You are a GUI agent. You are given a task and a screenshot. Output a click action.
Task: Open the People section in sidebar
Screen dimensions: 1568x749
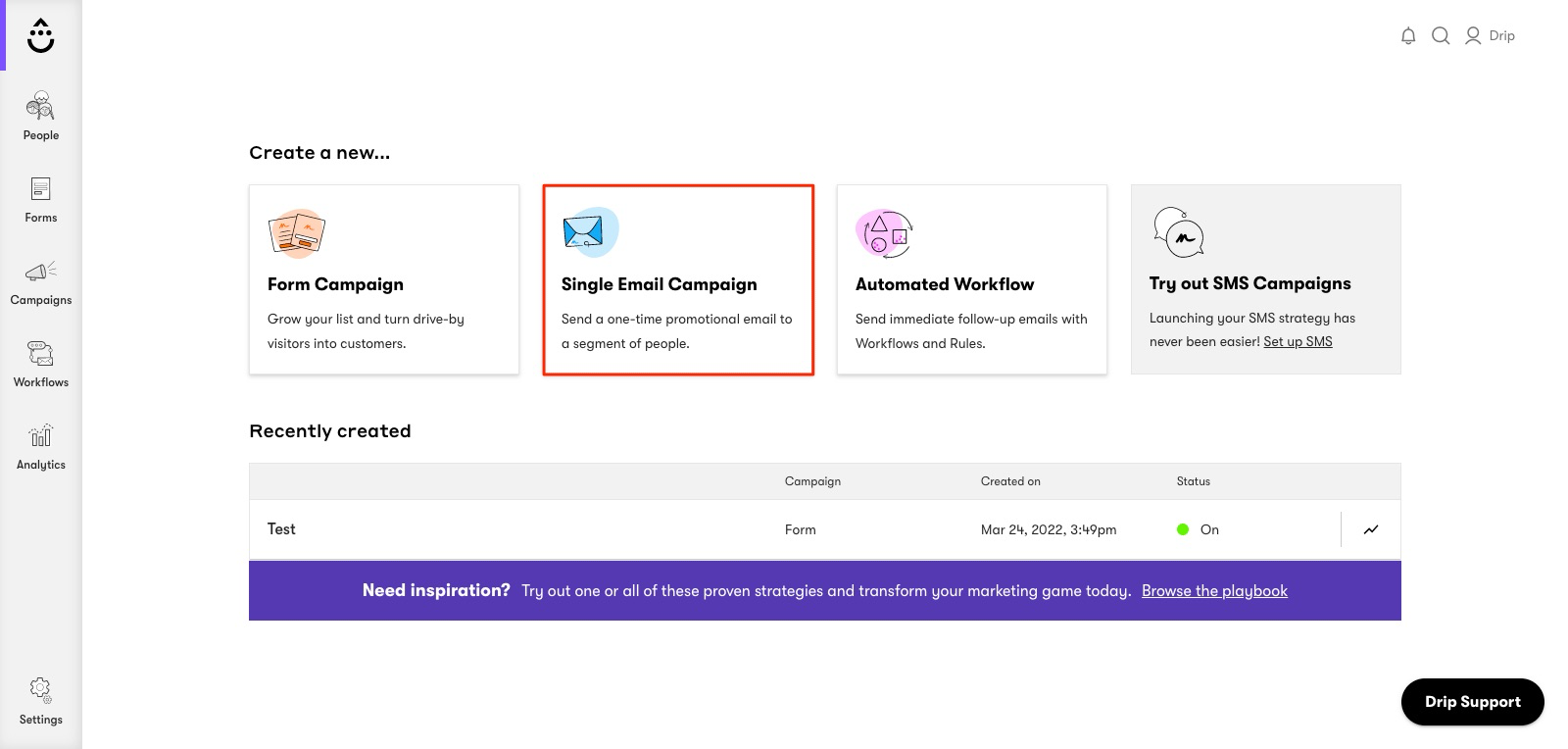pyautogui.click(x=41, y=116)
